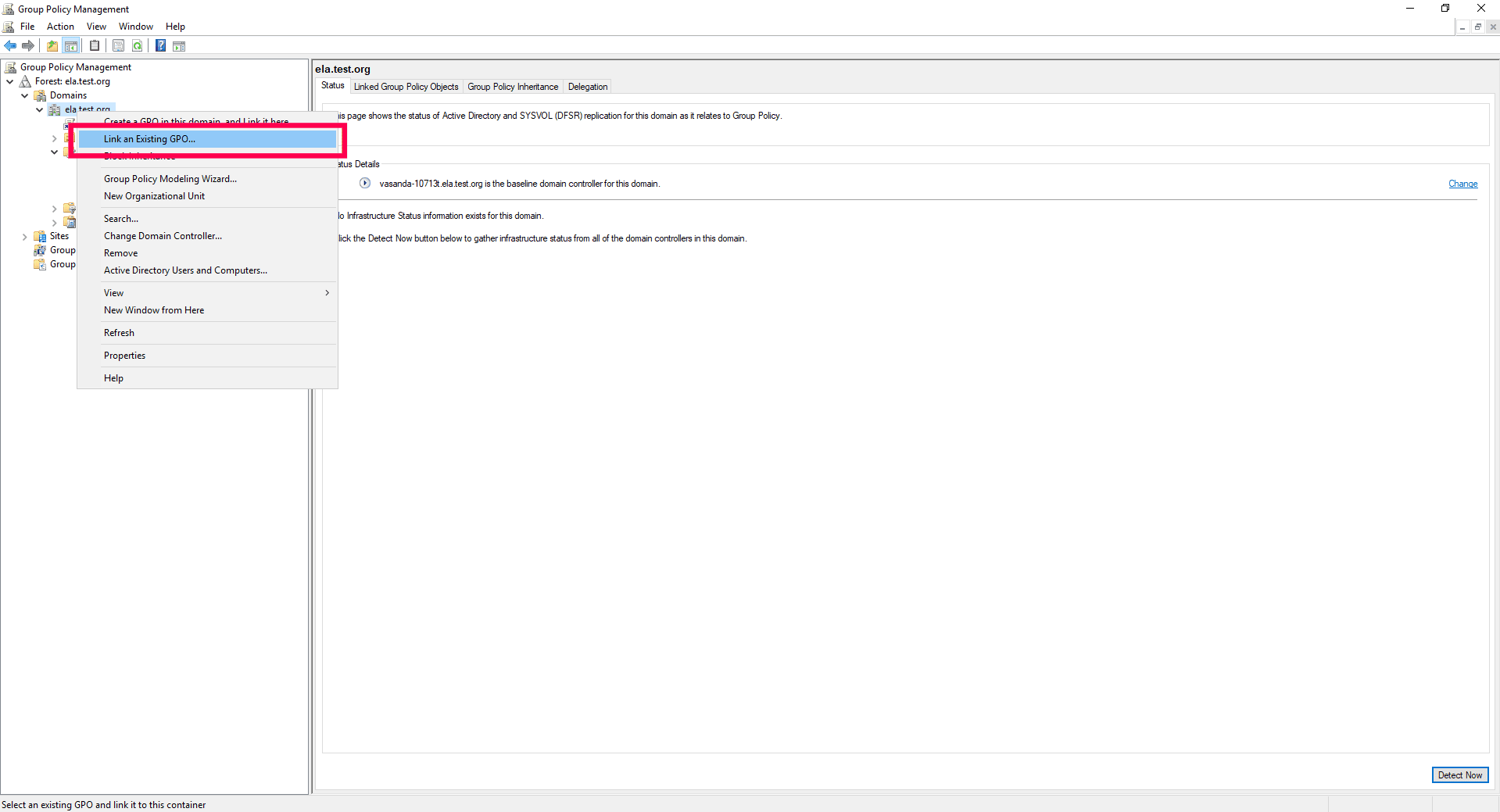Choose Link an Existing GPO... from context menu

[x=207, y=139]
